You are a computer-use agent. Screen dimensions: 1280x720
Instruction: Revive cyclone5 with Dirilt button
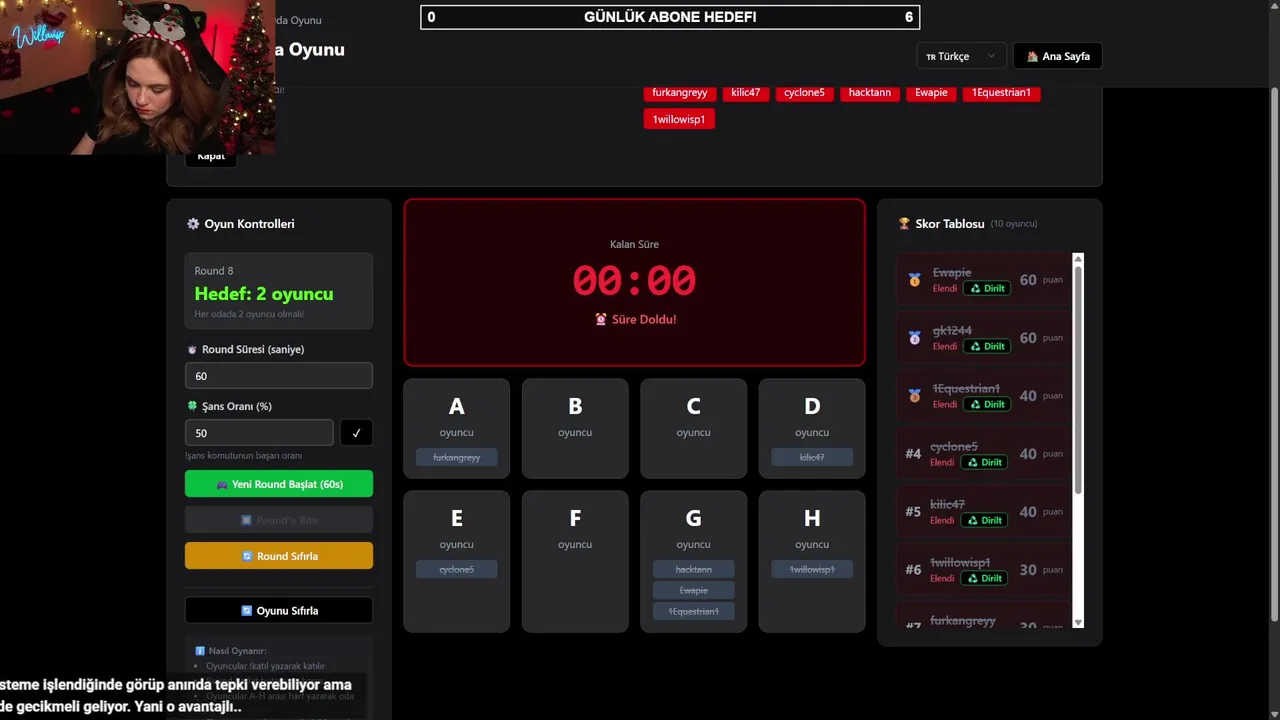click(x=984, y=462)
